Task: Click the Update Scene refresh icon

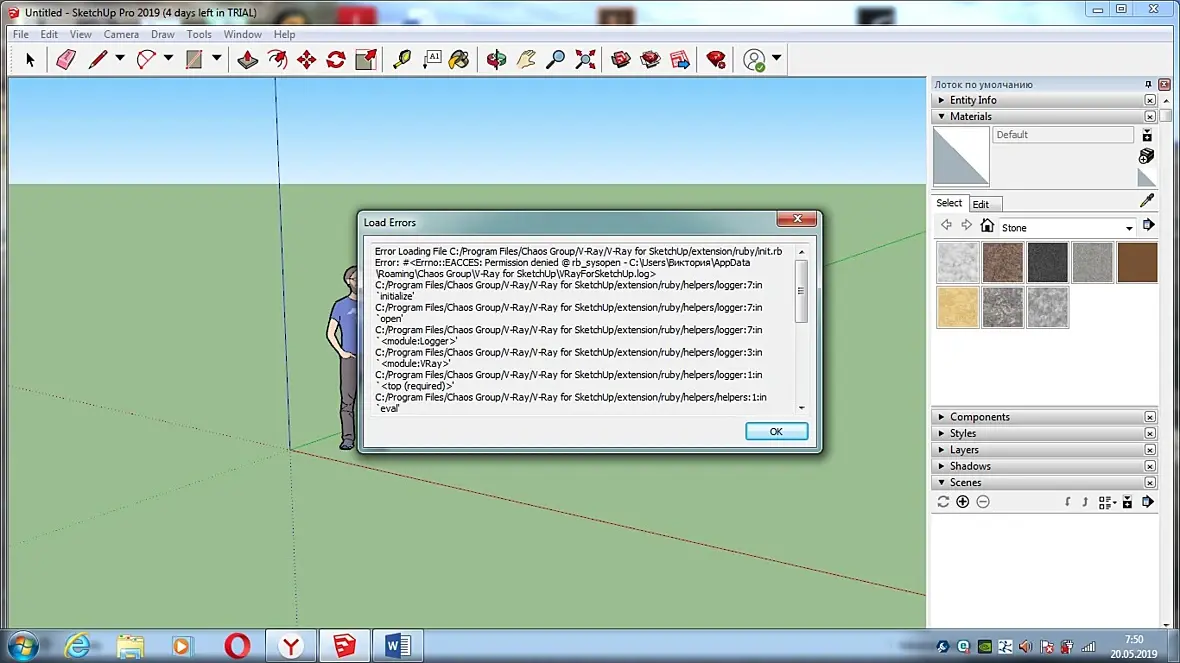Action: coord(943,502)
